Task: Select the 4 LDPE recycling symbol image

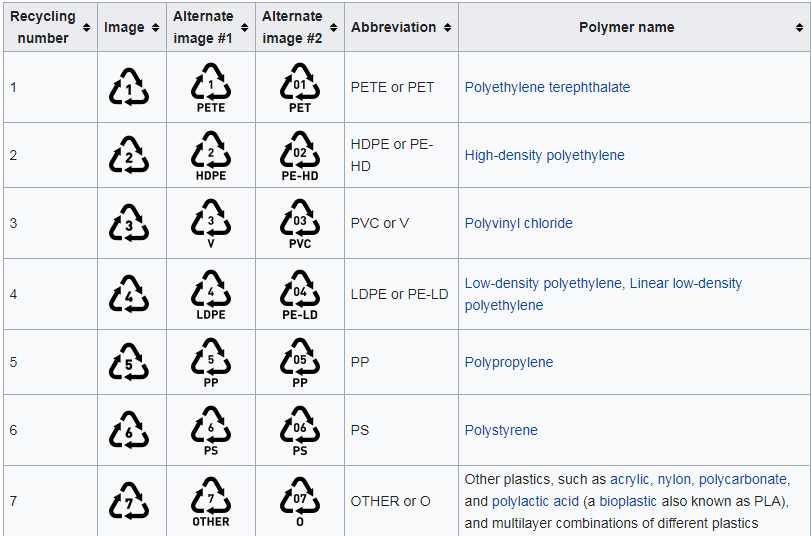Action: [x=211, y=294]
